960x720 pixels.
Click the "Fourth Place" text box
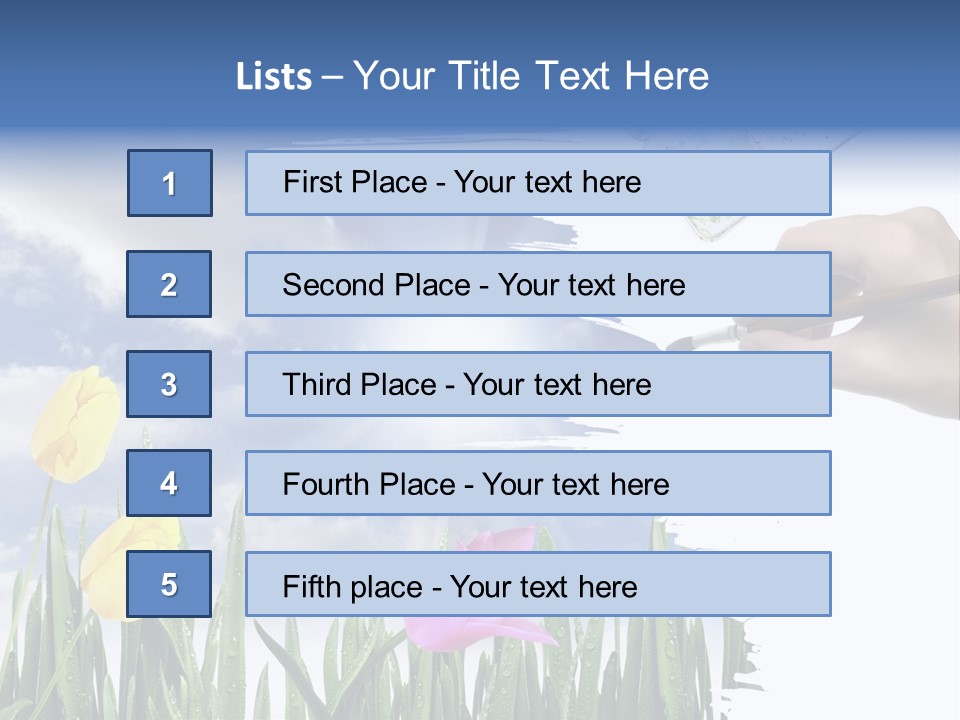pos(538,483)
